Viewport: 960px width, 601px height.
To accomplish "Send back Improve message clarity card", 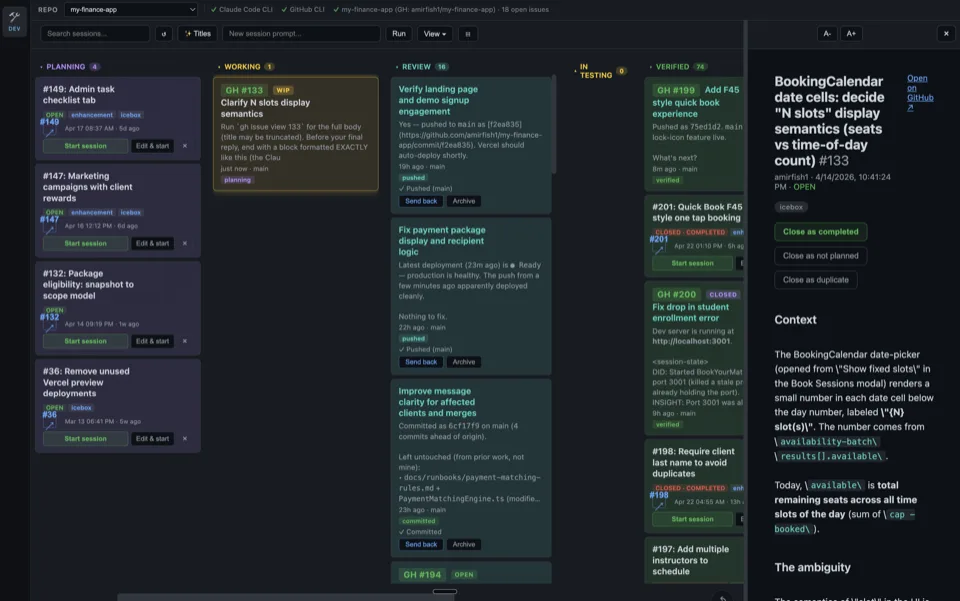I will pyautogui.click(x=421, y=544).
